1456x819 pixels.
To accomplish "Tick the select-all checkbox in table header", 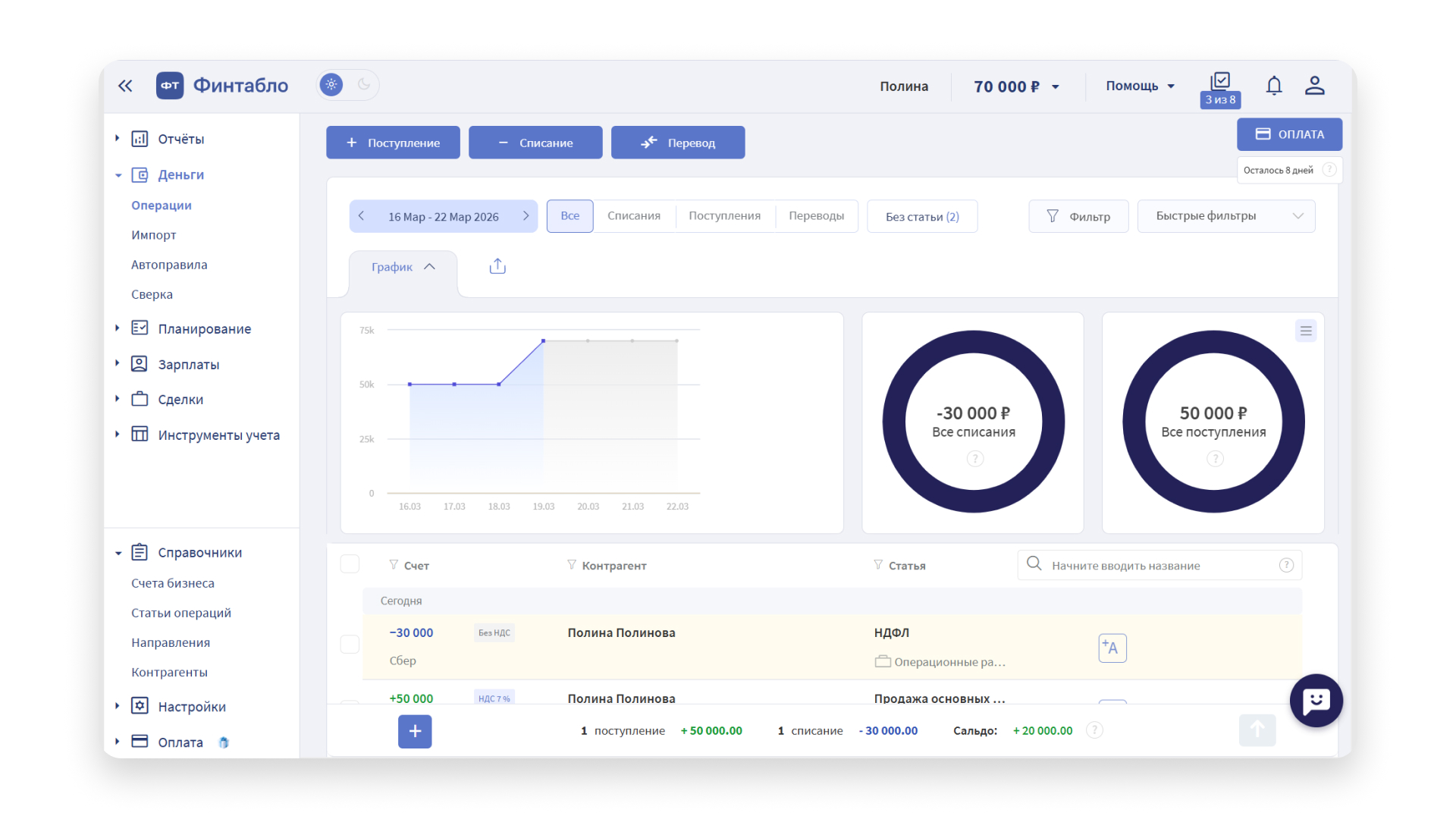I will pos(350,564).
